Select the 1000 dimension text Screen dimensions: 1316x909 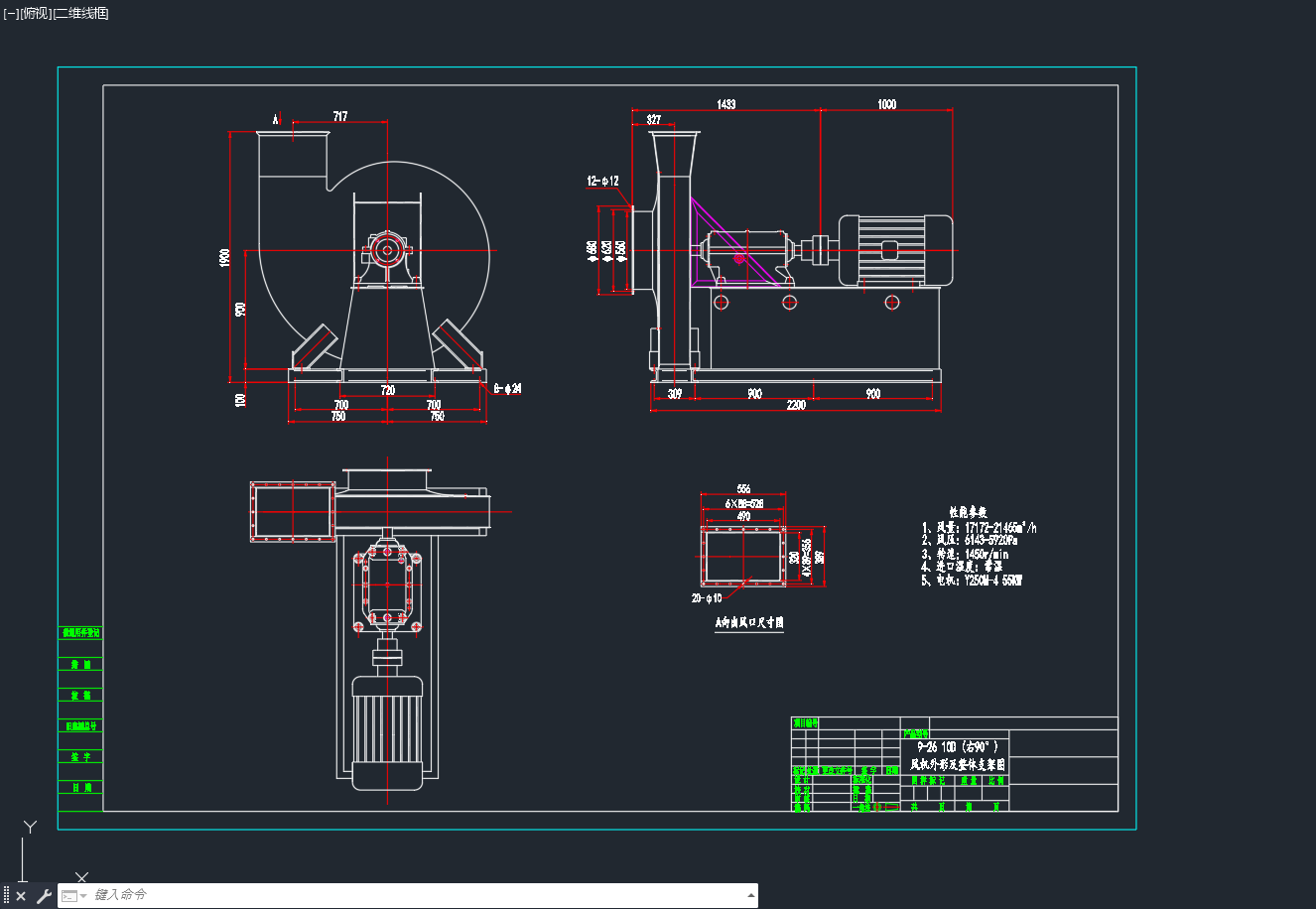[887, 104]
